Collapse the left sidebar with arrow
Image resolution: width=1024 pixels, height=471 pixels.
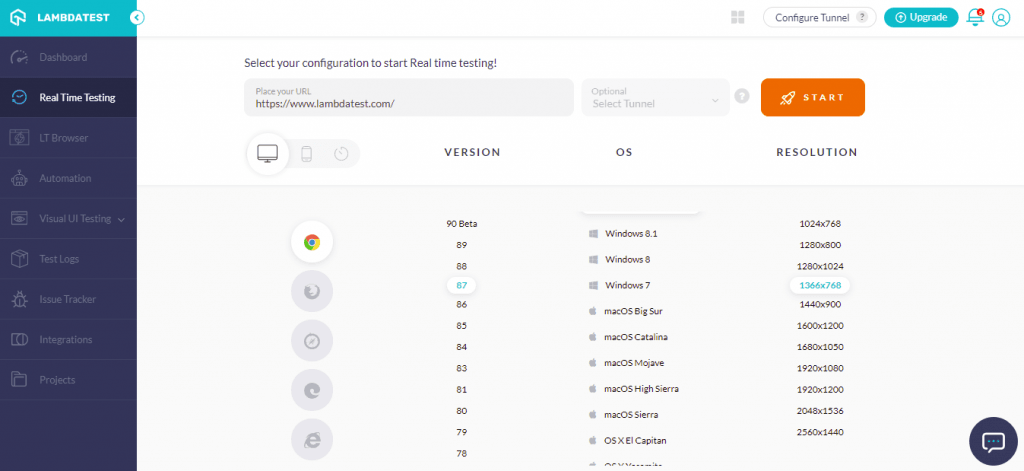click(137, 17)
